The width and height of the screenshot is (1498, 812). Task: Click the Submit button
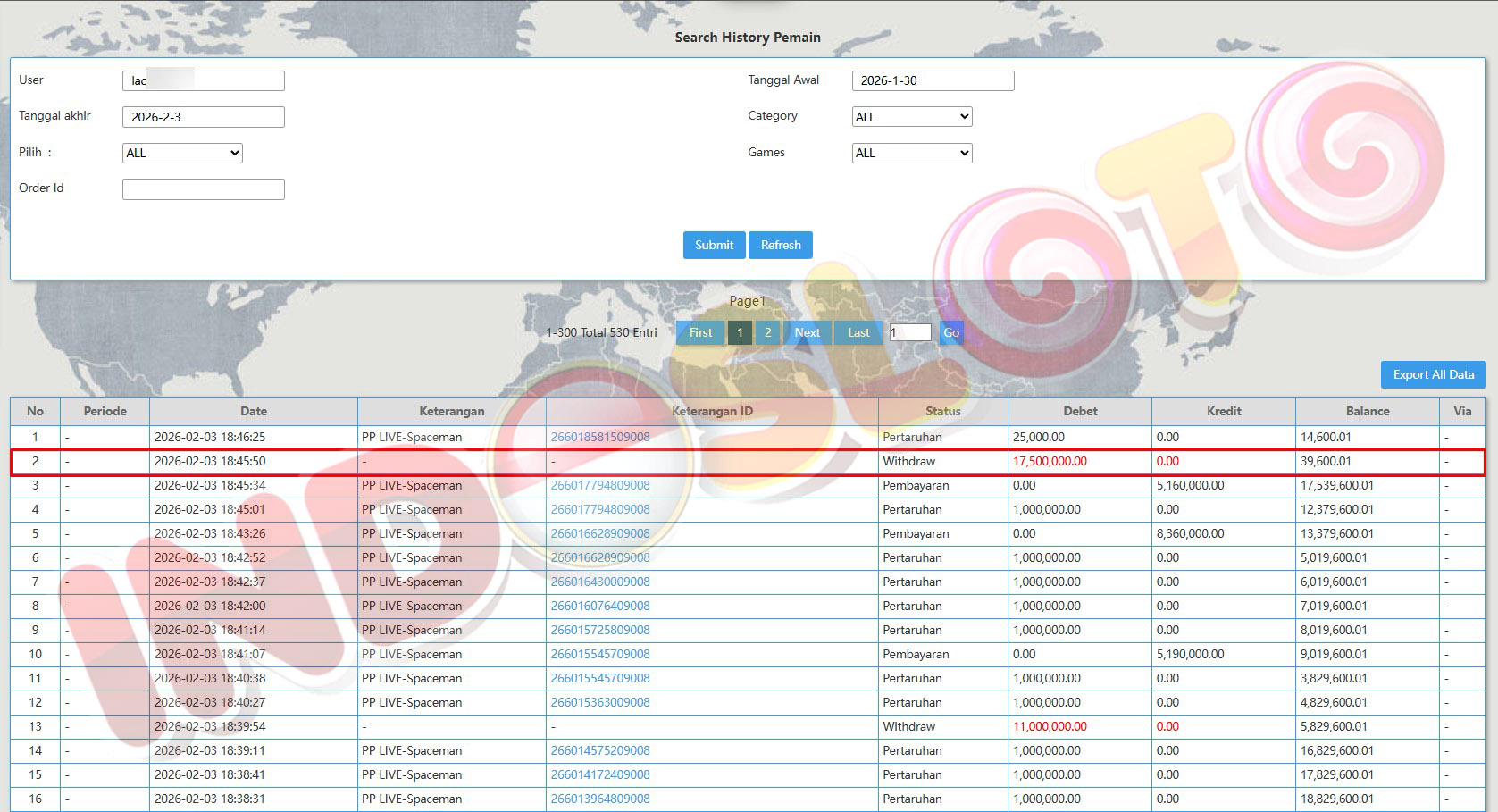(x=714, y=245)
